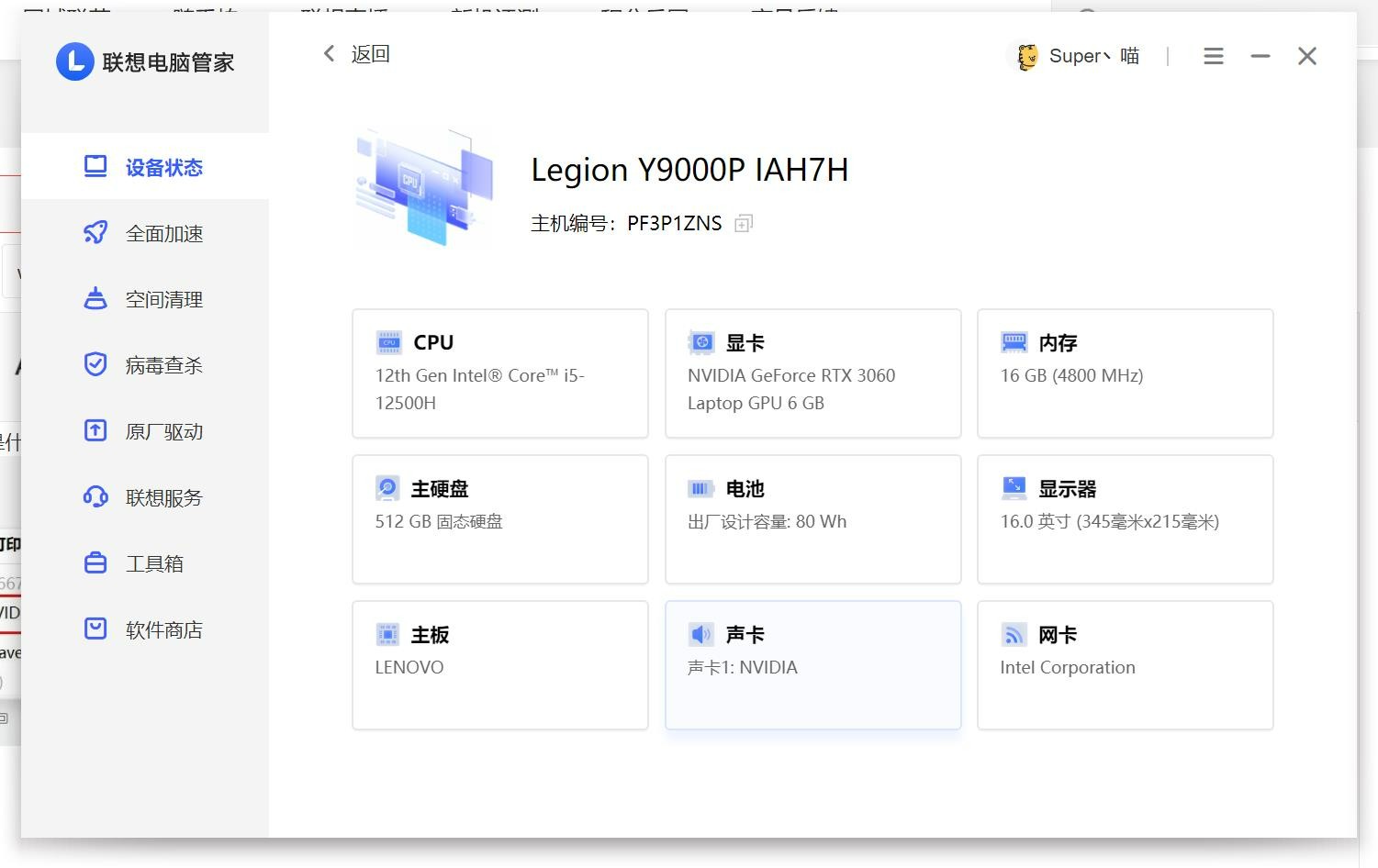Click the 原厂驱动 upload icon
Image resolution: width=1378 pixels, height=868 pixels.
[95, 430]
